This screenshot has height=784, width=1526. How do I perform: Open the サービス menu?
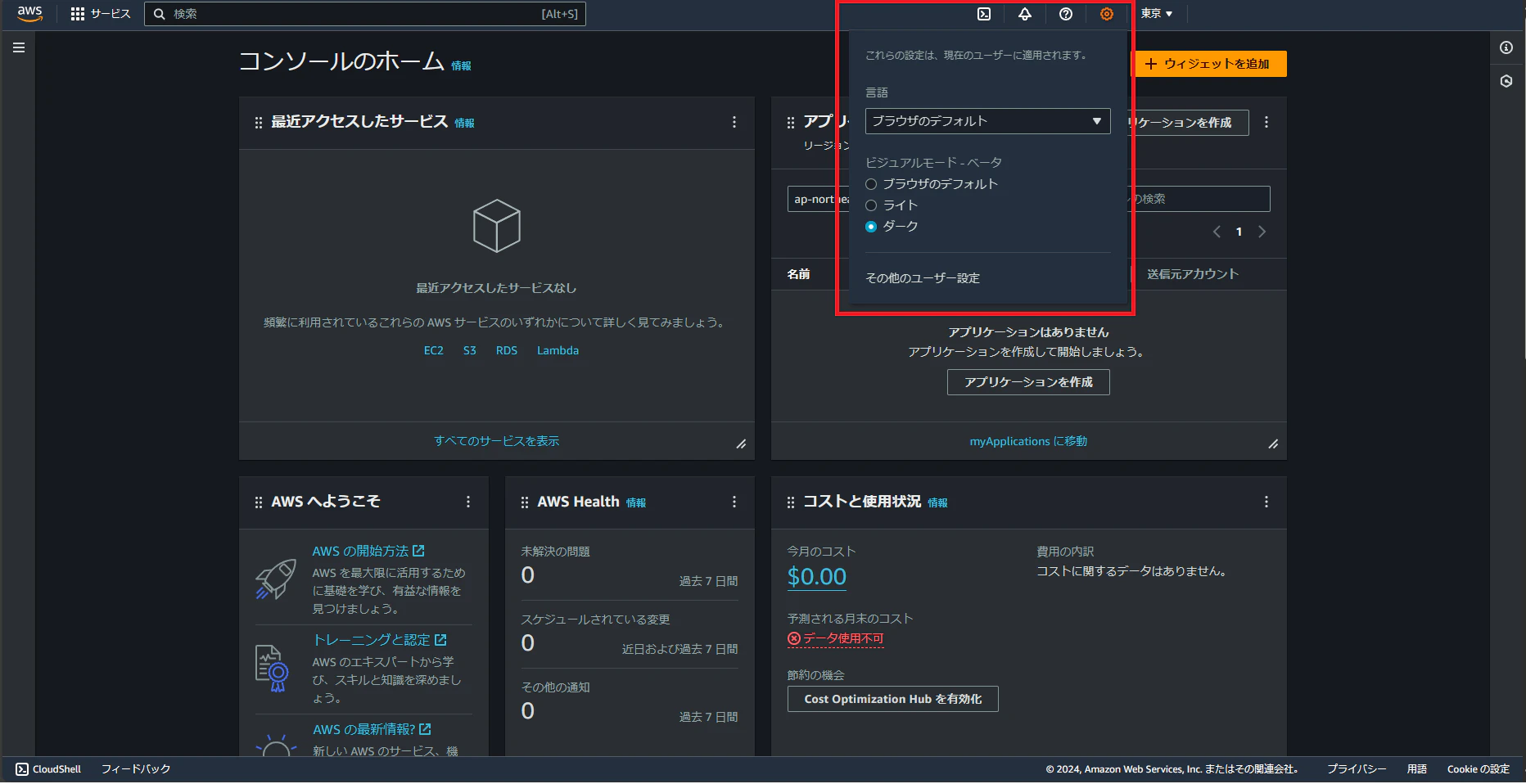[x=108, y=14]
